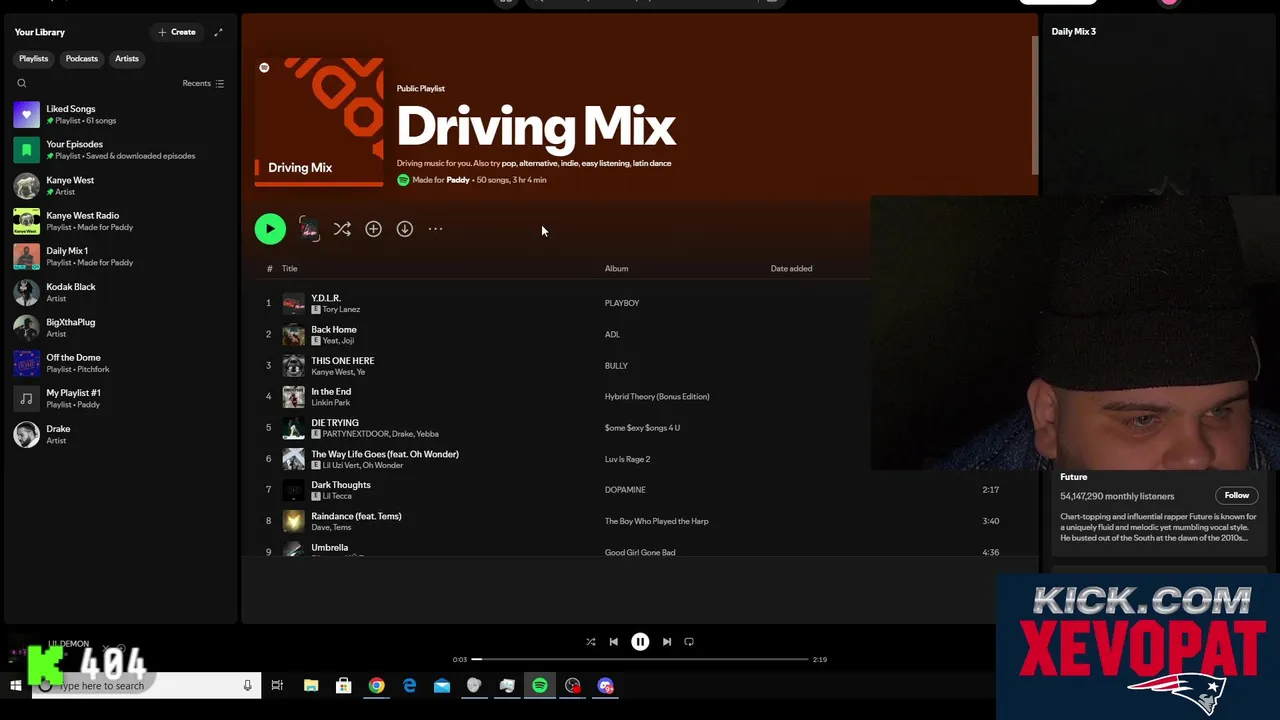Open Future's artist name in sidebar
1280x720 pixels.
coord(1073,477)
